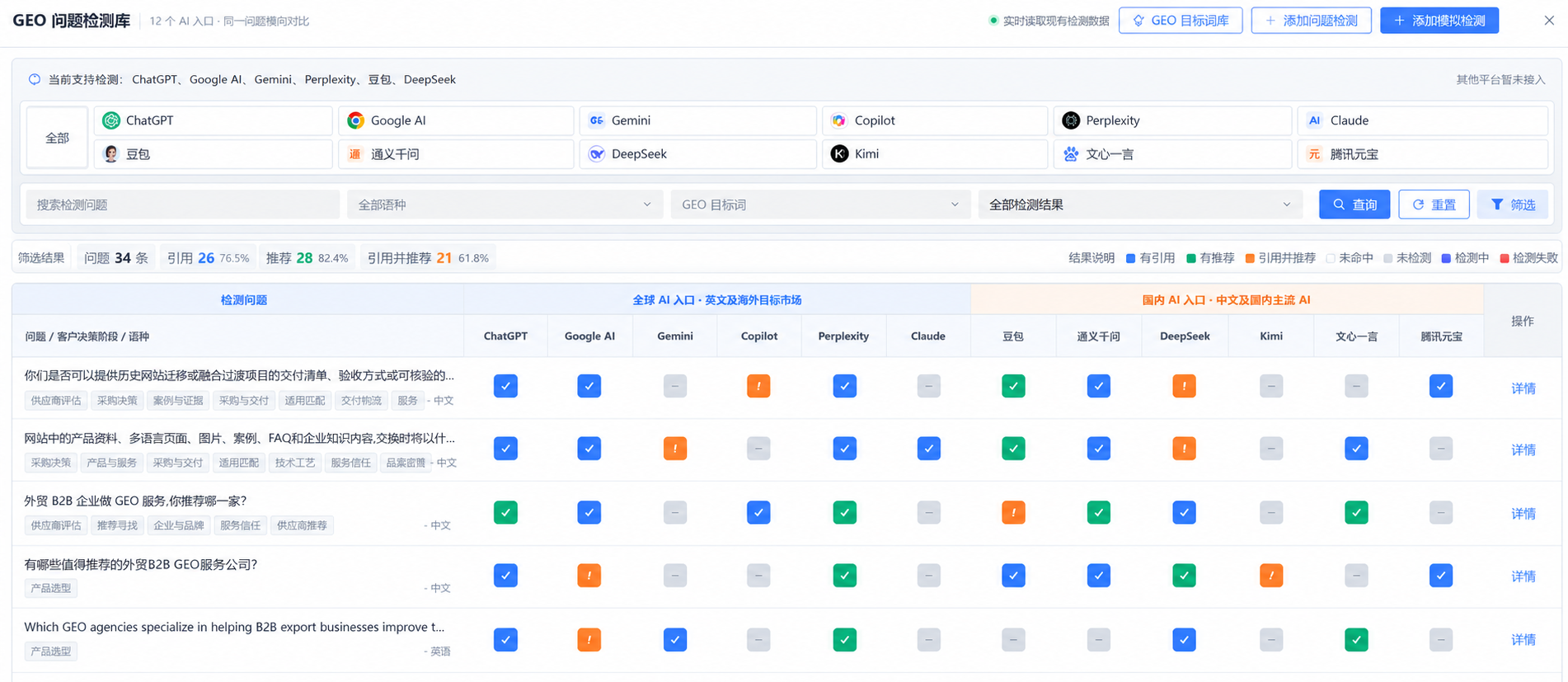This screenshot has height=682, width=1568.
Task: Click 文心一言 checked cell in Which GEO agencies row
Action: (x=1356, y=639)
